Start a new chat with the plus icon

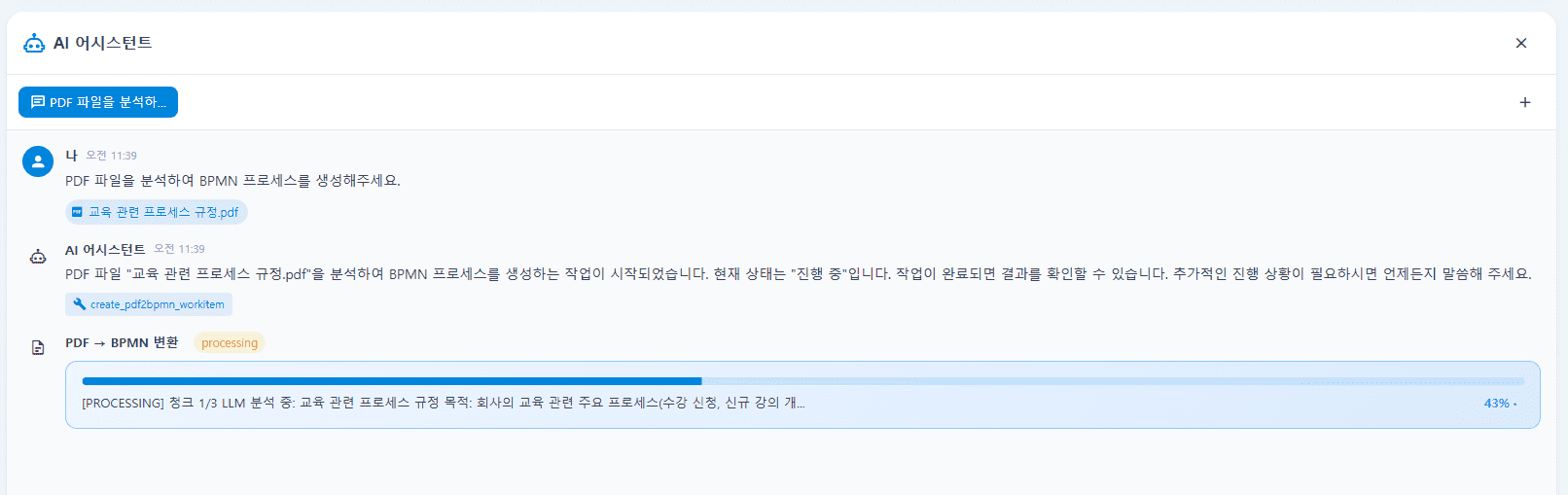click(x=1525, y=102)
